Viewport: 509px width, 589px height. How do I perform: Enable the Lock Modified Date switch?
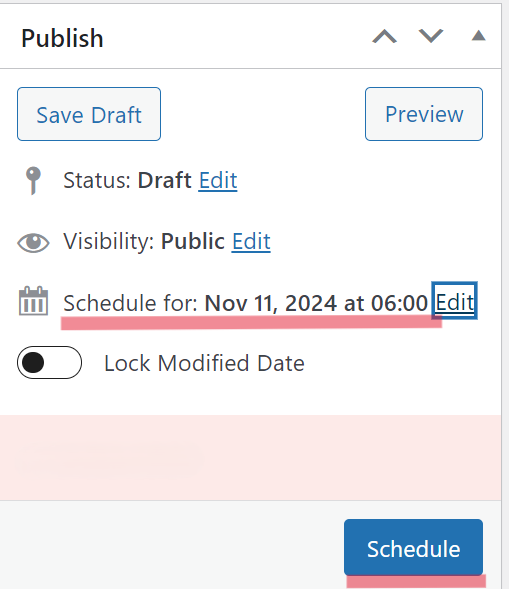point(49,363)
